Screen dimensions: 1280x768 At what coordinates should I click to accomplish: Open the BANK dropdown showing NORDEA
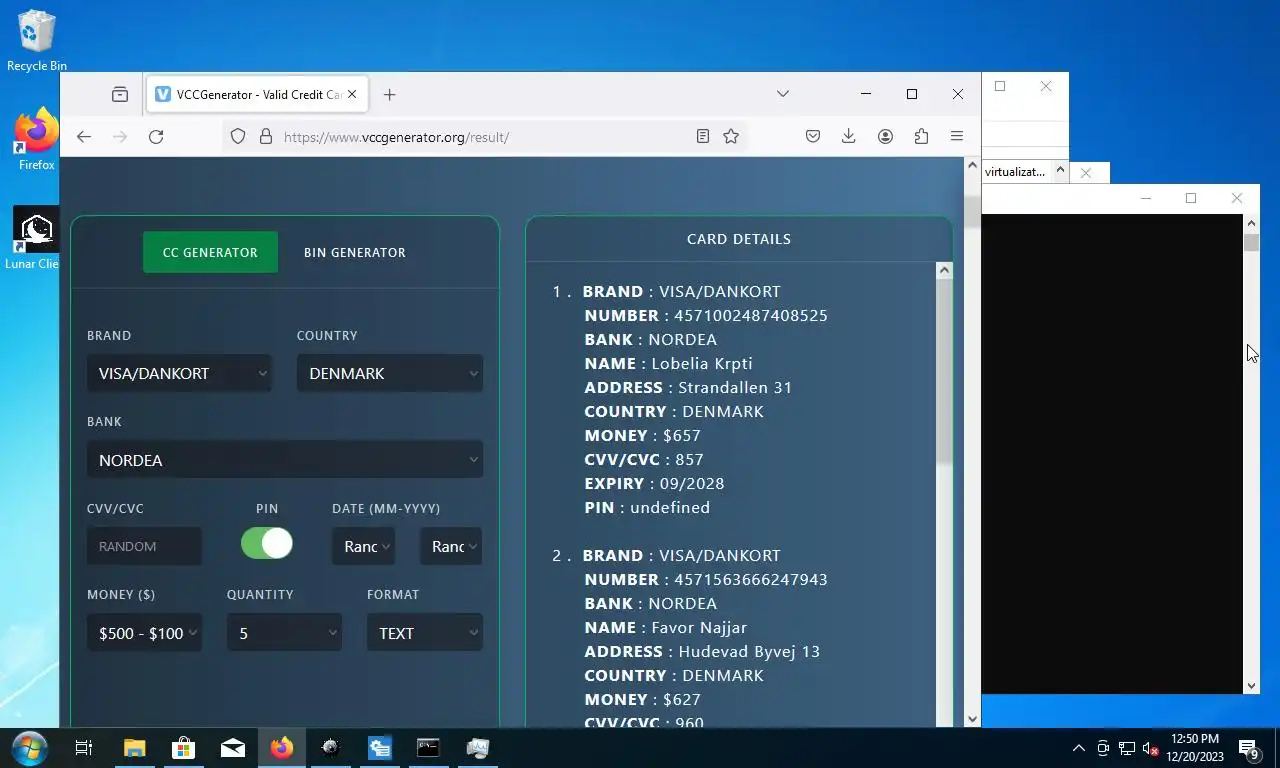[285, 460]
